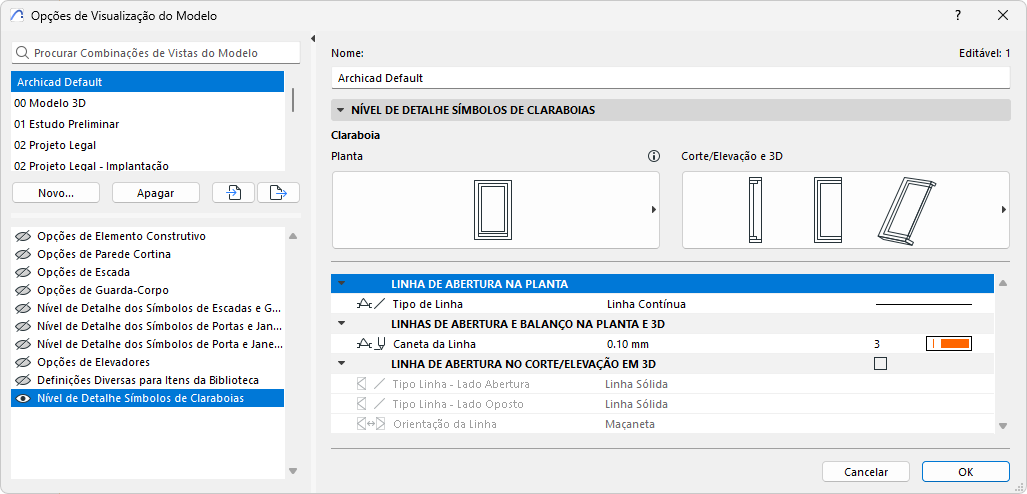Select Opções de Parede Cortina item
This screenshot has width=1027, height=494.
[x=103, y=254]
